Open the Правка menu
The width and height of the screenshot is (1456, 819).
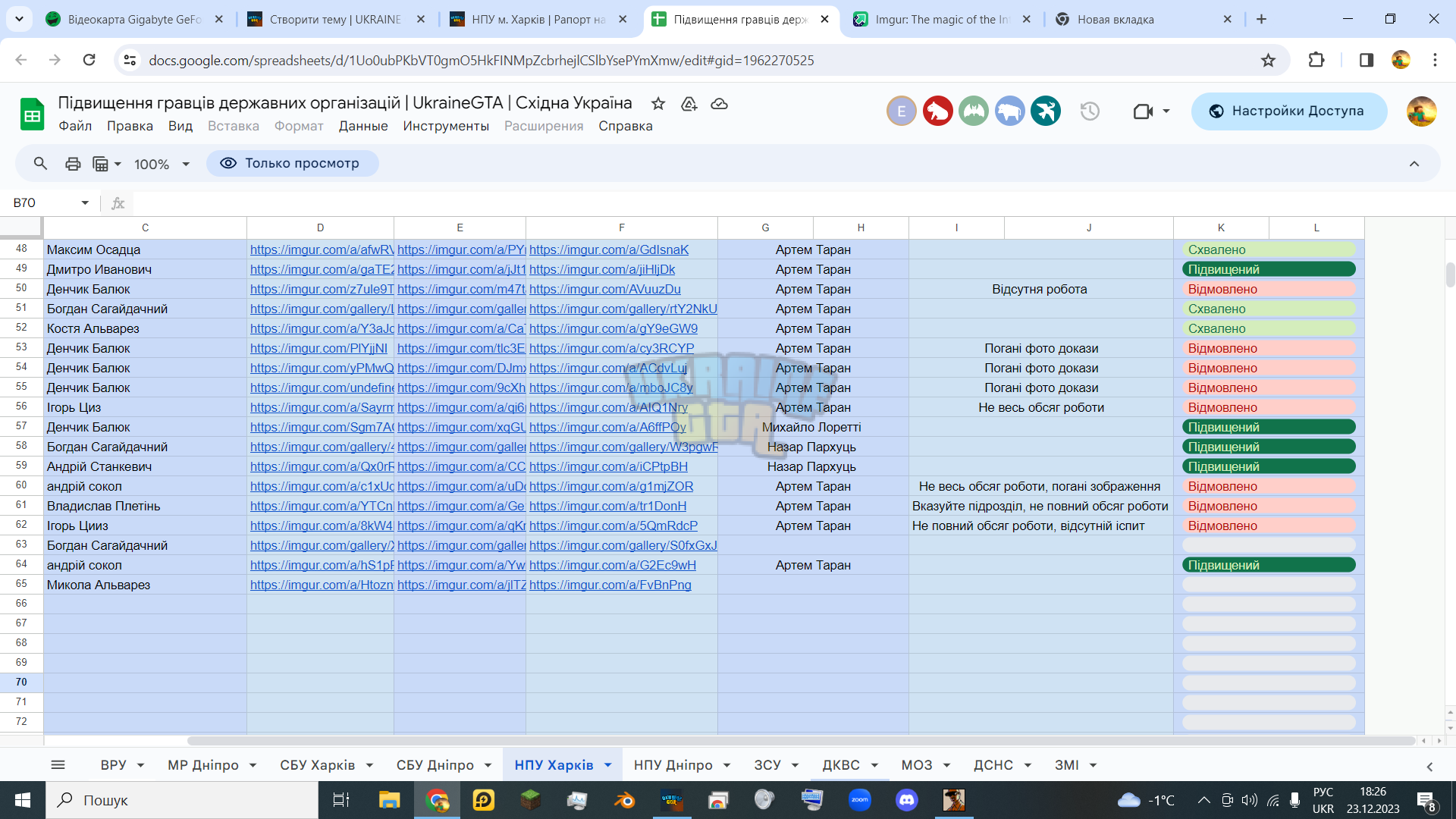point(130,126)
